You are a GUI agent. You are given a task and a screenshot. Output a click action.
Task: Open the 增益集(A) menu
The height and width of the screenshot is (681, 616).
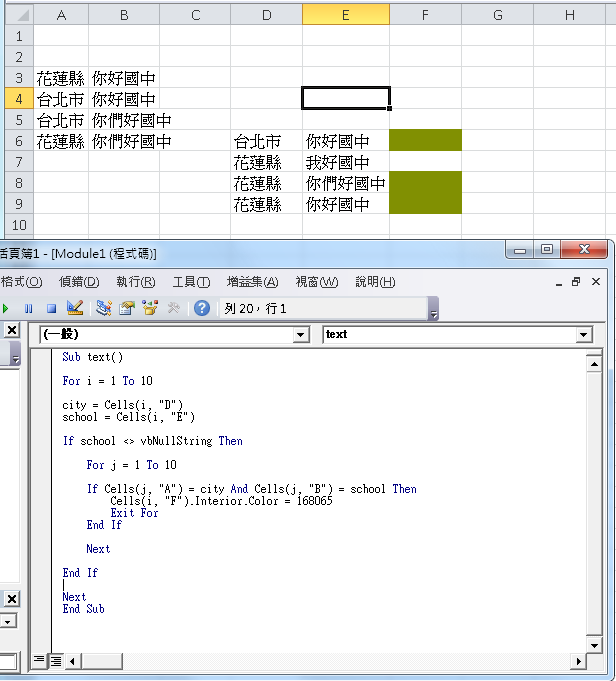tap(252, 282)
